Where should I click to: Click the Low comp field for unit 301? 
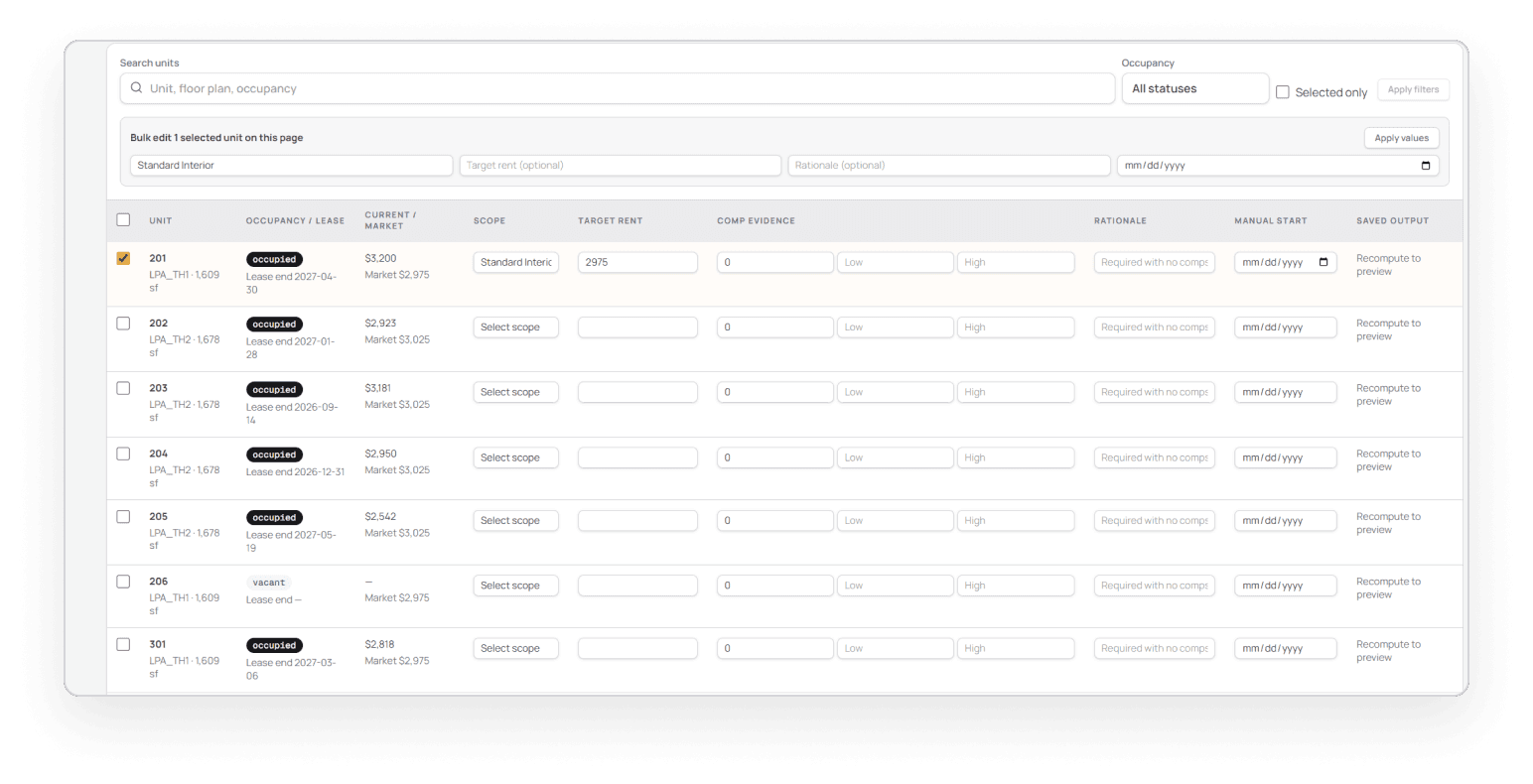896,649
